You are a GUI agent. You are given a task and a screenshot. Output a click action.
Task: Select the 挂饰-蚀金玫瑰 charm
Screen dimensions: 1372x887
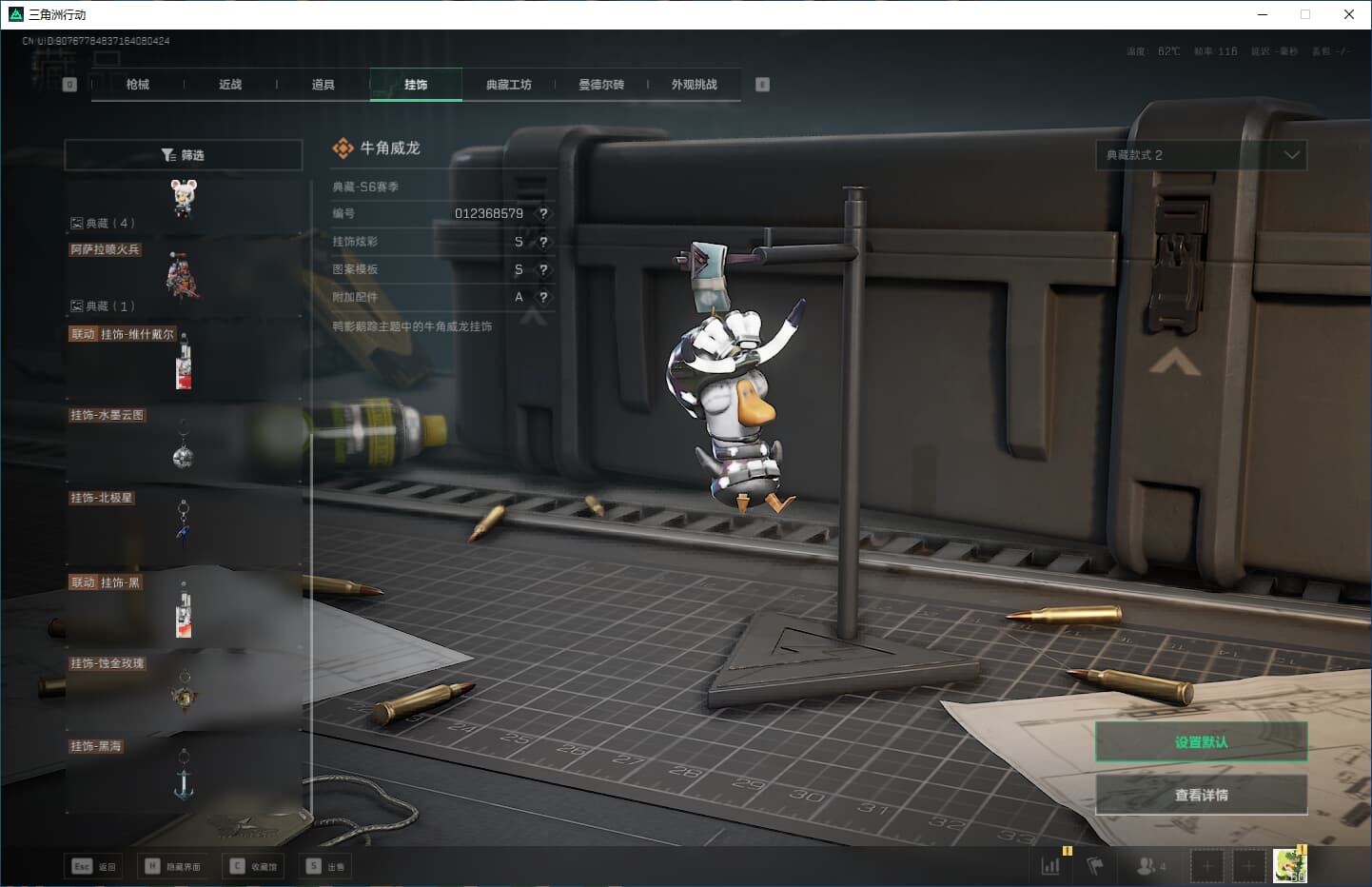click(183, 691)
